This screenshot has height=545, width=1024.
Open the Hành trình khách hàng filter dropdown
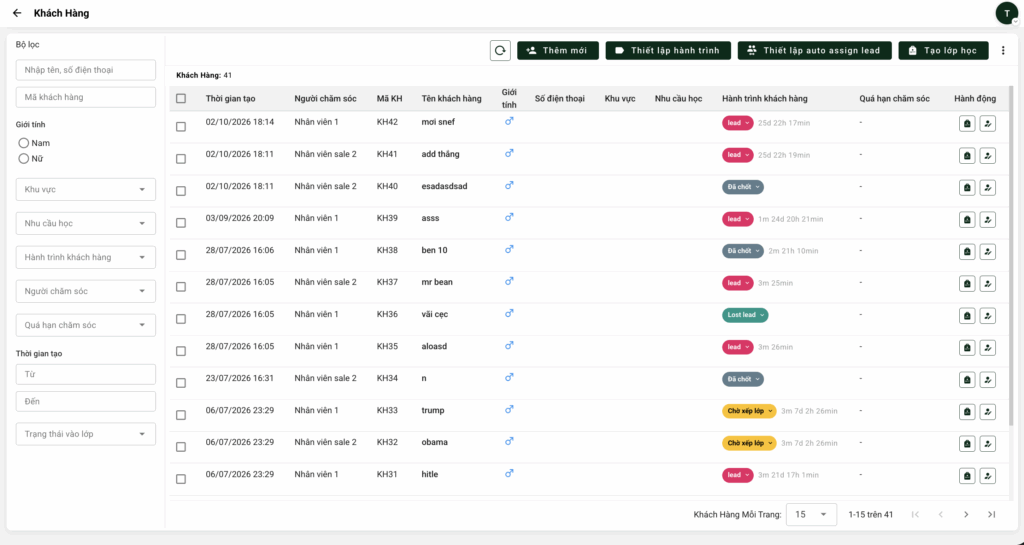point(86,257)
